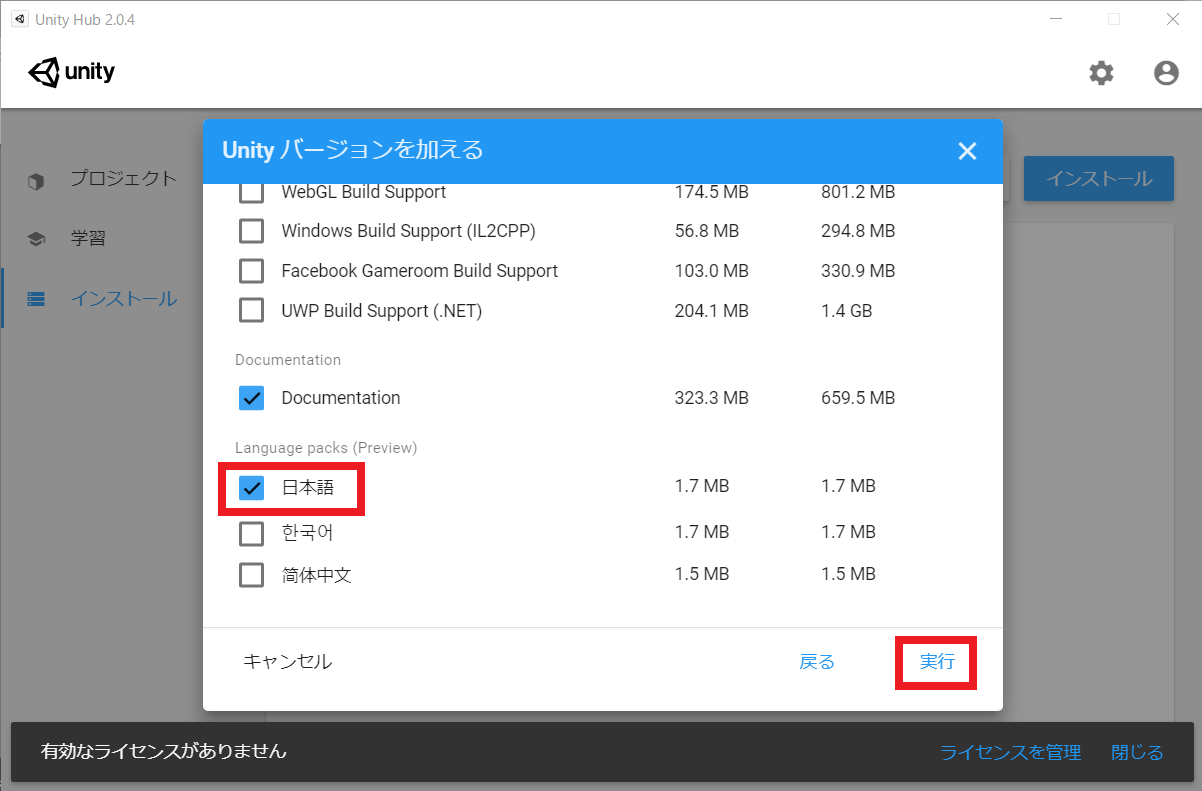Click the Windows Build Support (IL2CPP) label
Image resolution: width=1202 pixels, height=791 pixels.
(409, 231)
